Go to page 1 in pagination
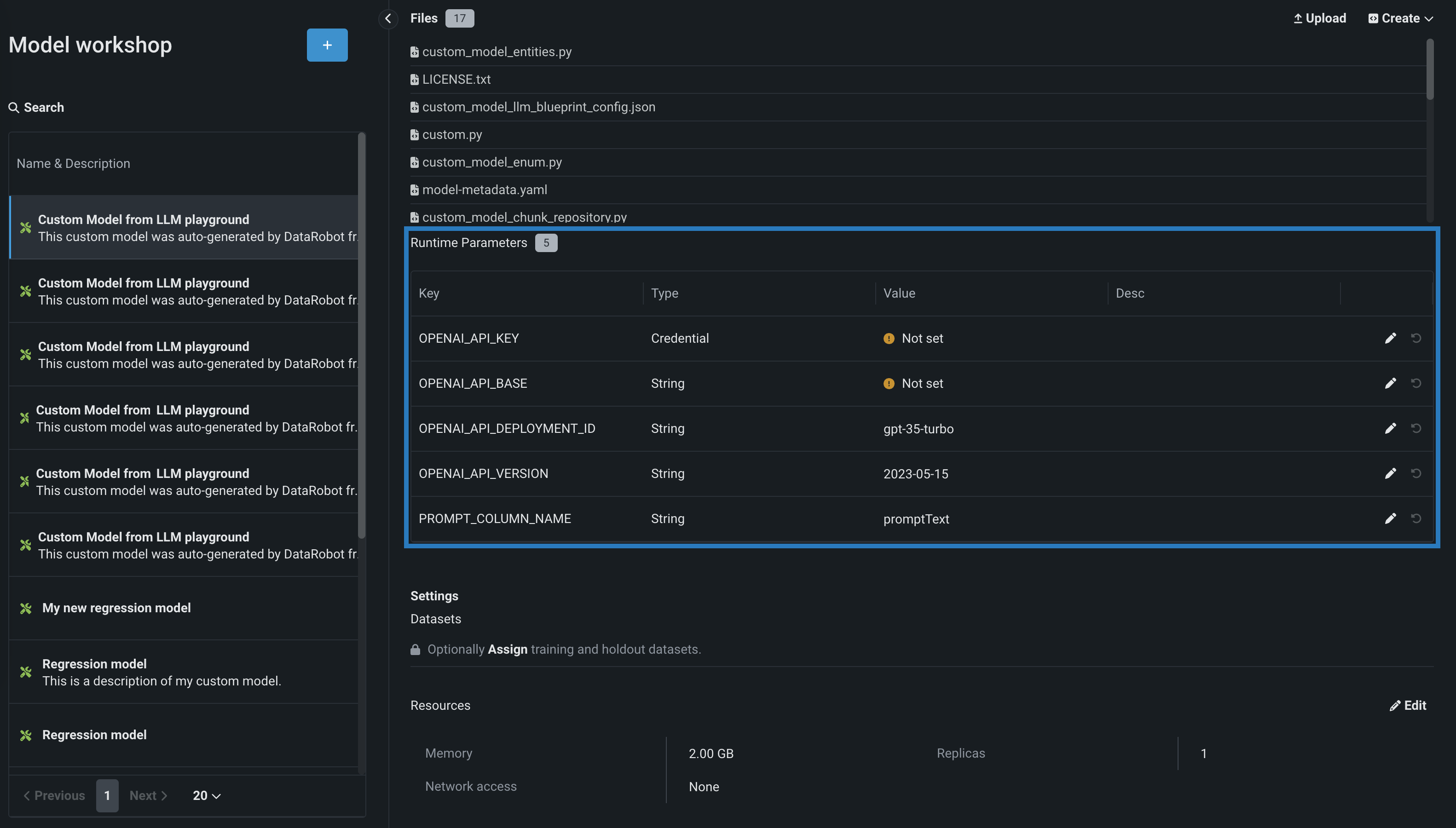 tap(107, 796)
